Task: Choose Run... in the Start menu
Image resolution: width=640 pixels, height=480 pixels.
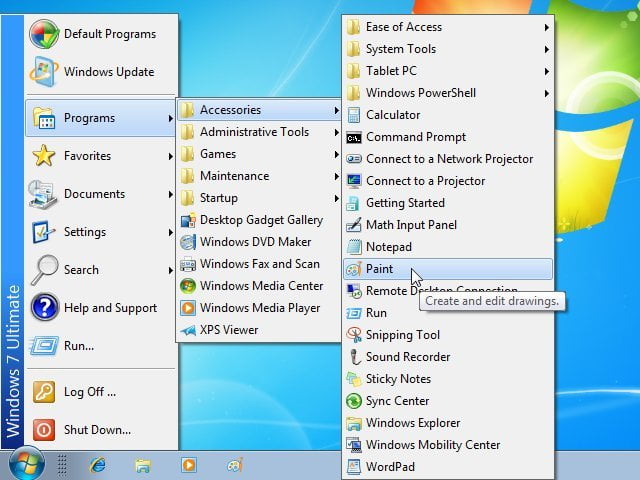Action: point(100,346)
